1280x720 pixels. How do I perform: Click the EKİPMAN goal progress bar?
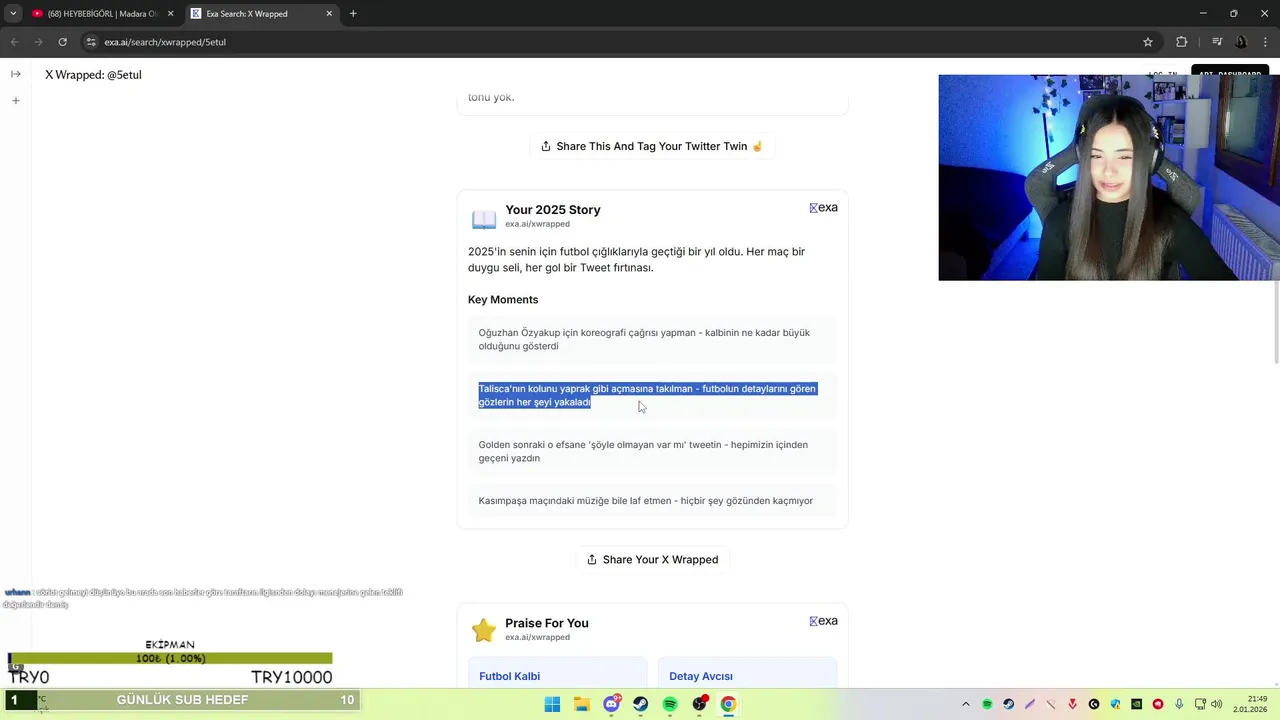(x=170, y=659)
